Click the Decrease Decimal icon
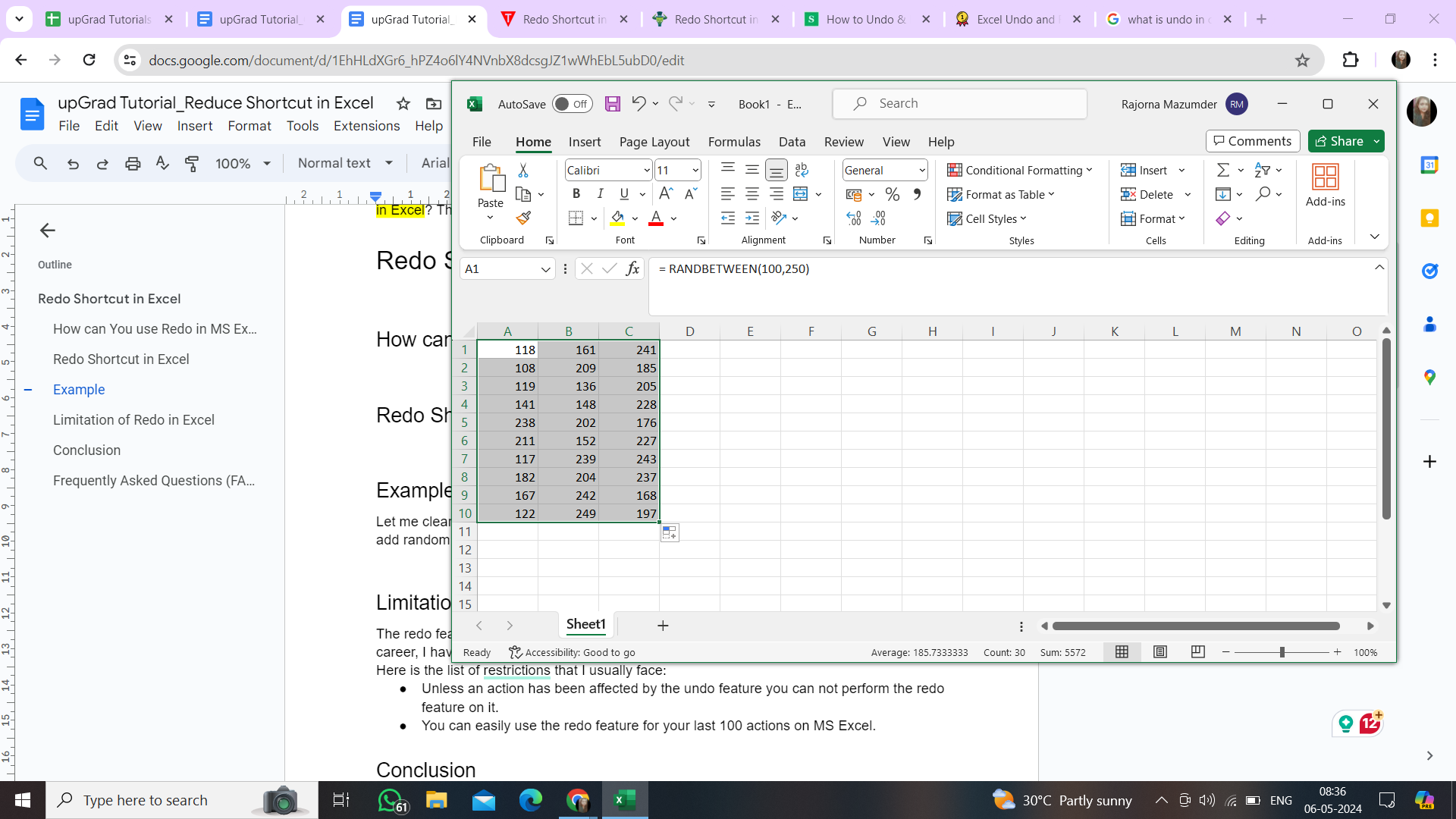This screenshot has height=819, width=1456. pos(878,218)
